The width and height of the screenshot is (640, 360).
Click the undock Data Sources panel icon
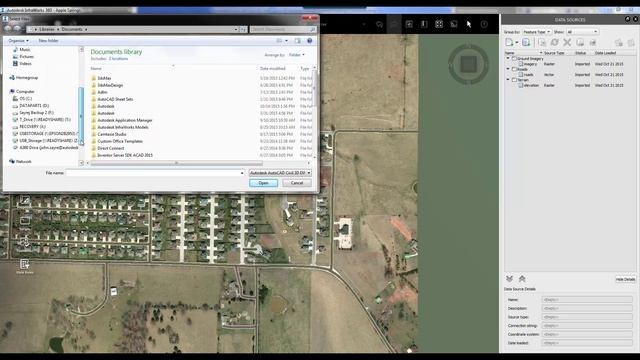click(628, 19)
